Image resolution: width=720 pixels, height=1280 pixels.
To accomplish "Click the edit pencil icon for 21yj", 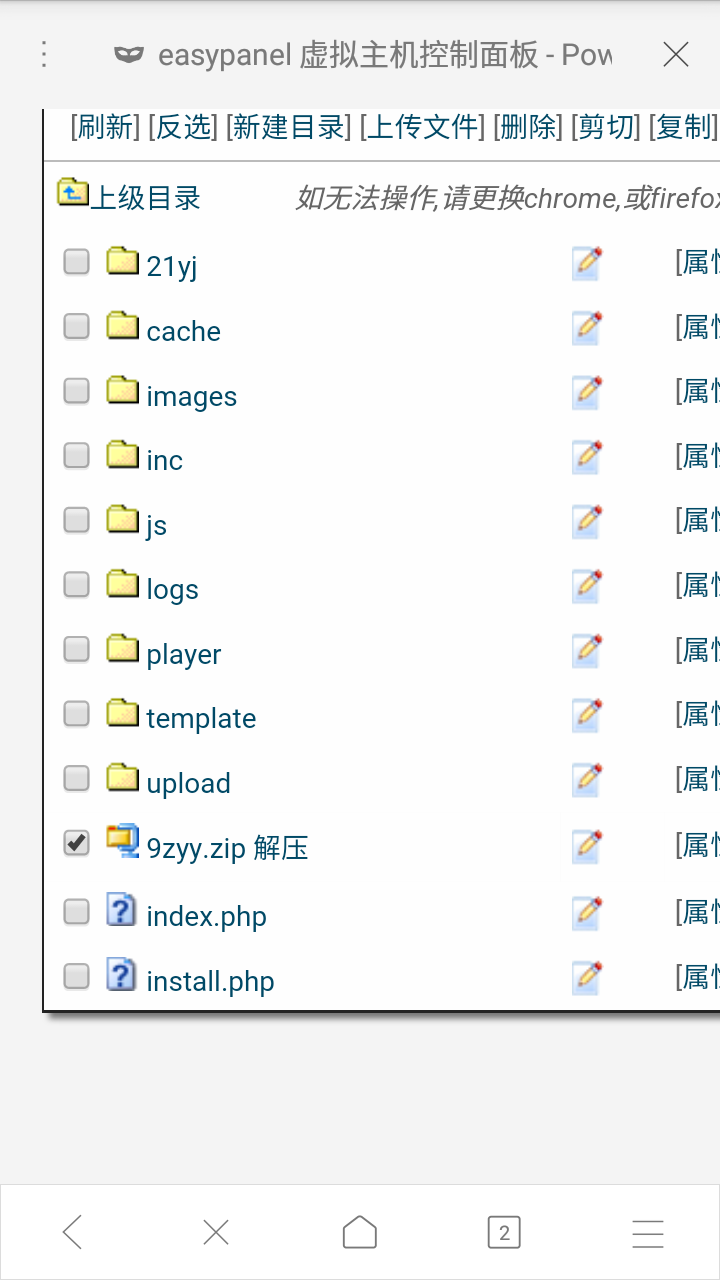I will pos(587,263).
